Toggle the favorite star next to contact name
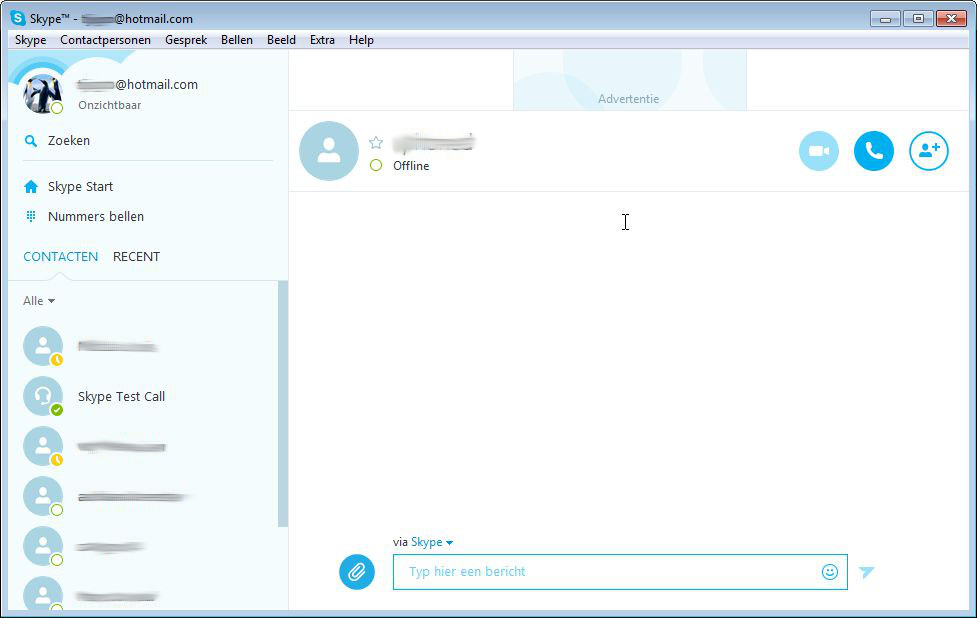This screenshot has height=618, width=977. click(376, 143)
